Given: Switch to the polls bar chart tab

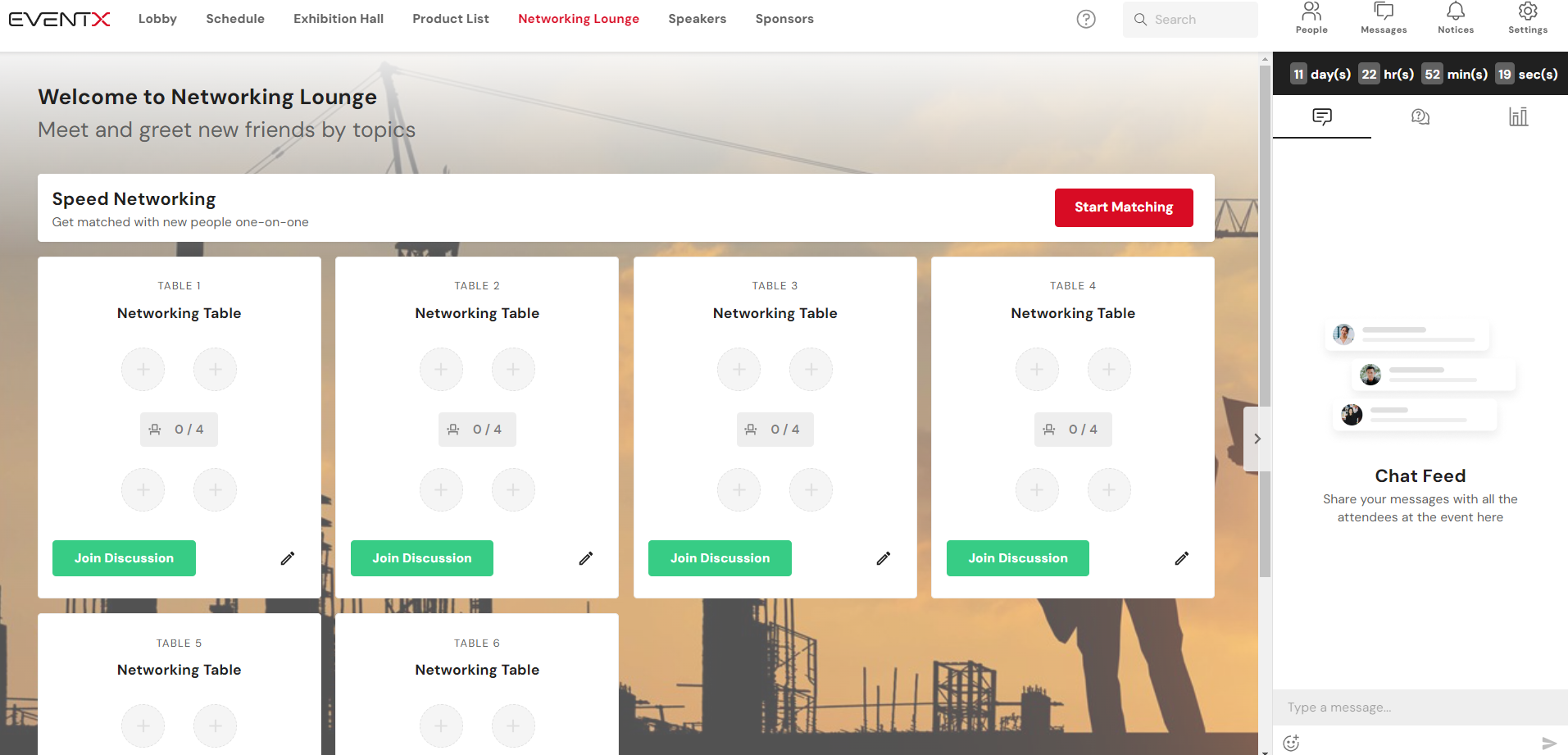Looking at the screenshot, I should click(1518, 116).
